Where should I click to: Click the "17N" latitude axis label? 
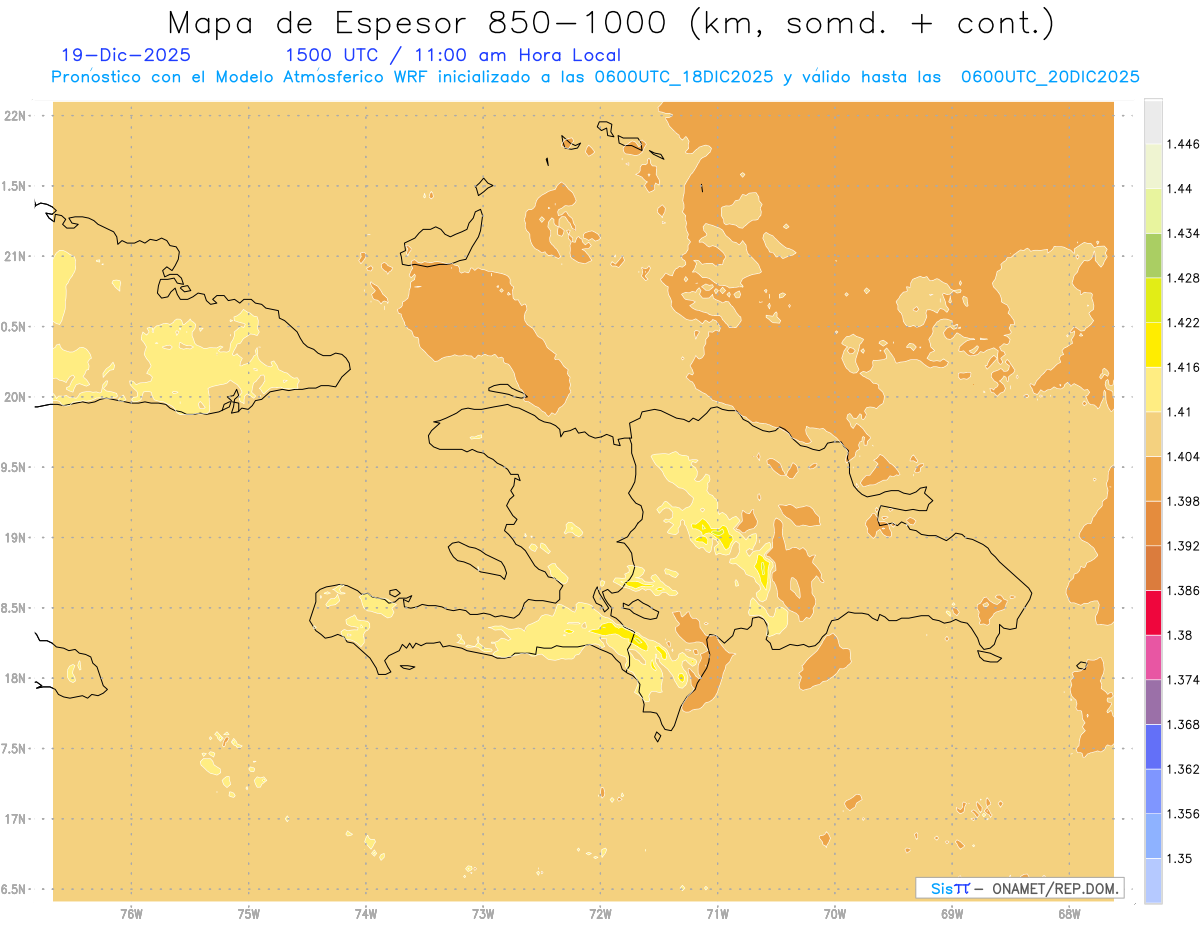(17, 819)
